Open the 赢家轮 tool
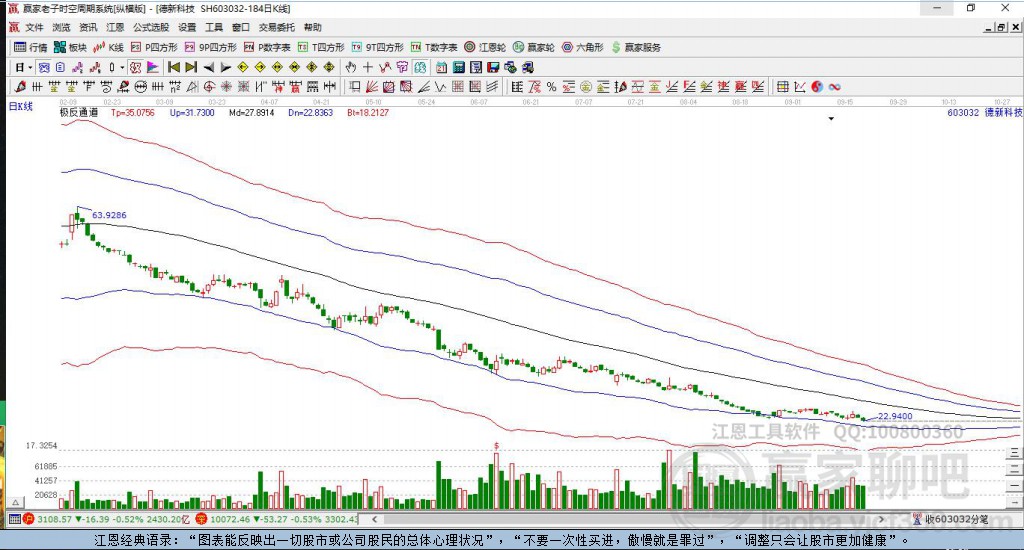The height and width of the screenshot is (550, 1024). 534,47
